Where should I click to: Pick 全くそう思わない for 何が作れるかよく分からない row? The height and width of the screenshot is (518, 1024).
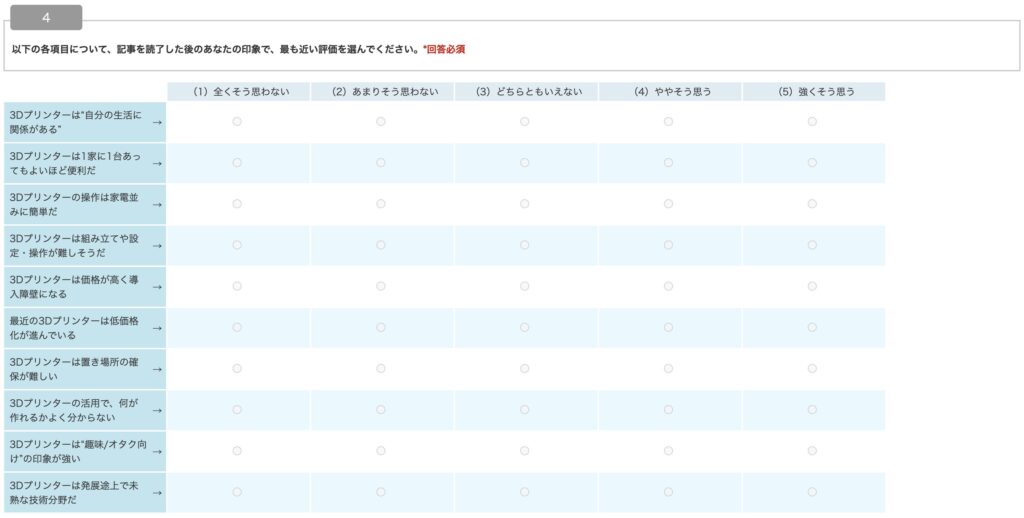(x=237, y=410)
